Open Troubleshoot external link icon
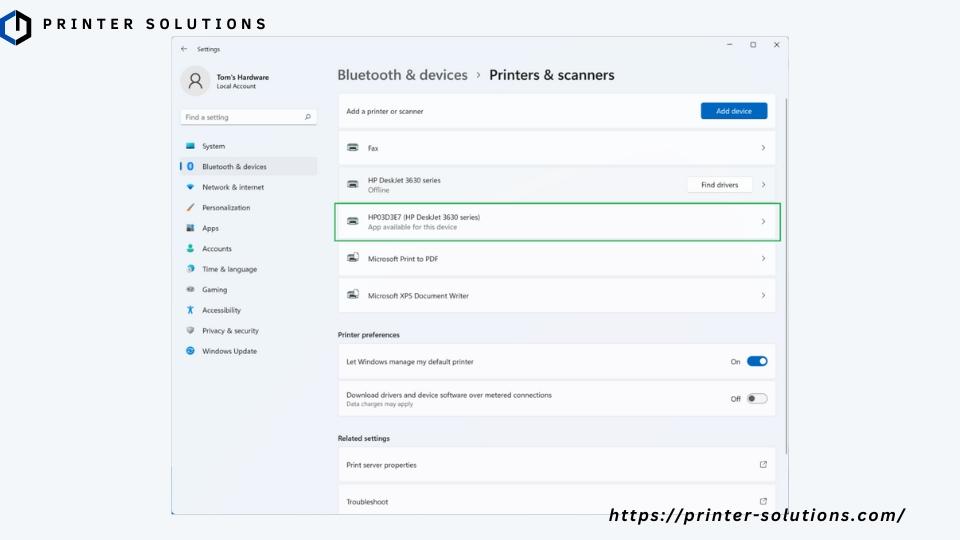The width and height of the screenshot is (960, 540). coord(763,501)
